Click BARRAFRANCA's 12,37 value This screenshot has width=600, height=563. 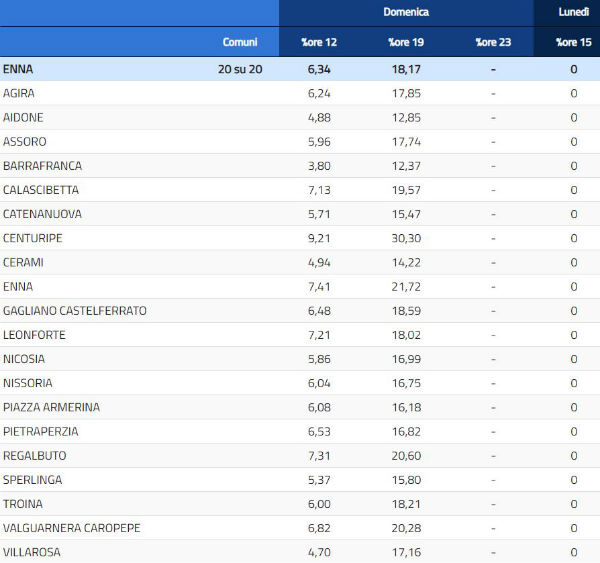406,166
